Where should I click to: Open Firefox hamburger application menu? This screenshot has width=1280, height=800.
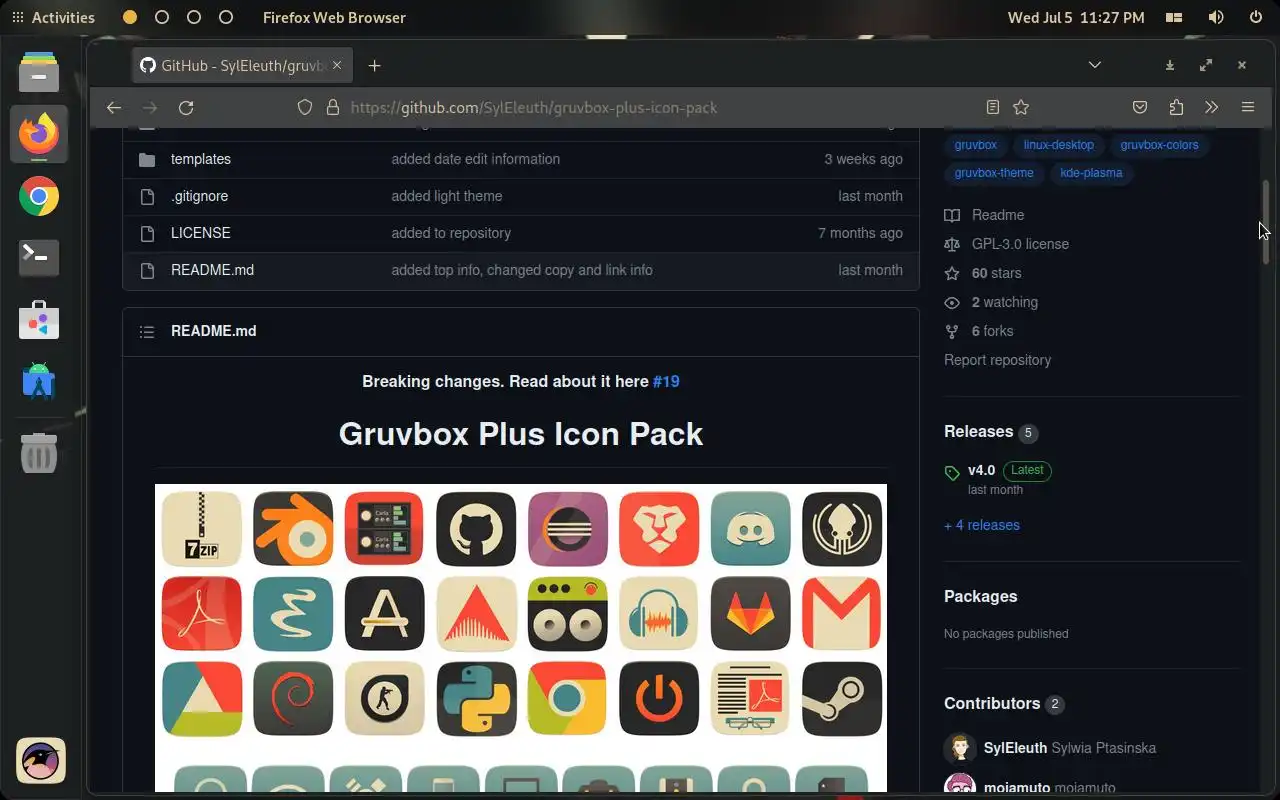[x=1248, y=108]
